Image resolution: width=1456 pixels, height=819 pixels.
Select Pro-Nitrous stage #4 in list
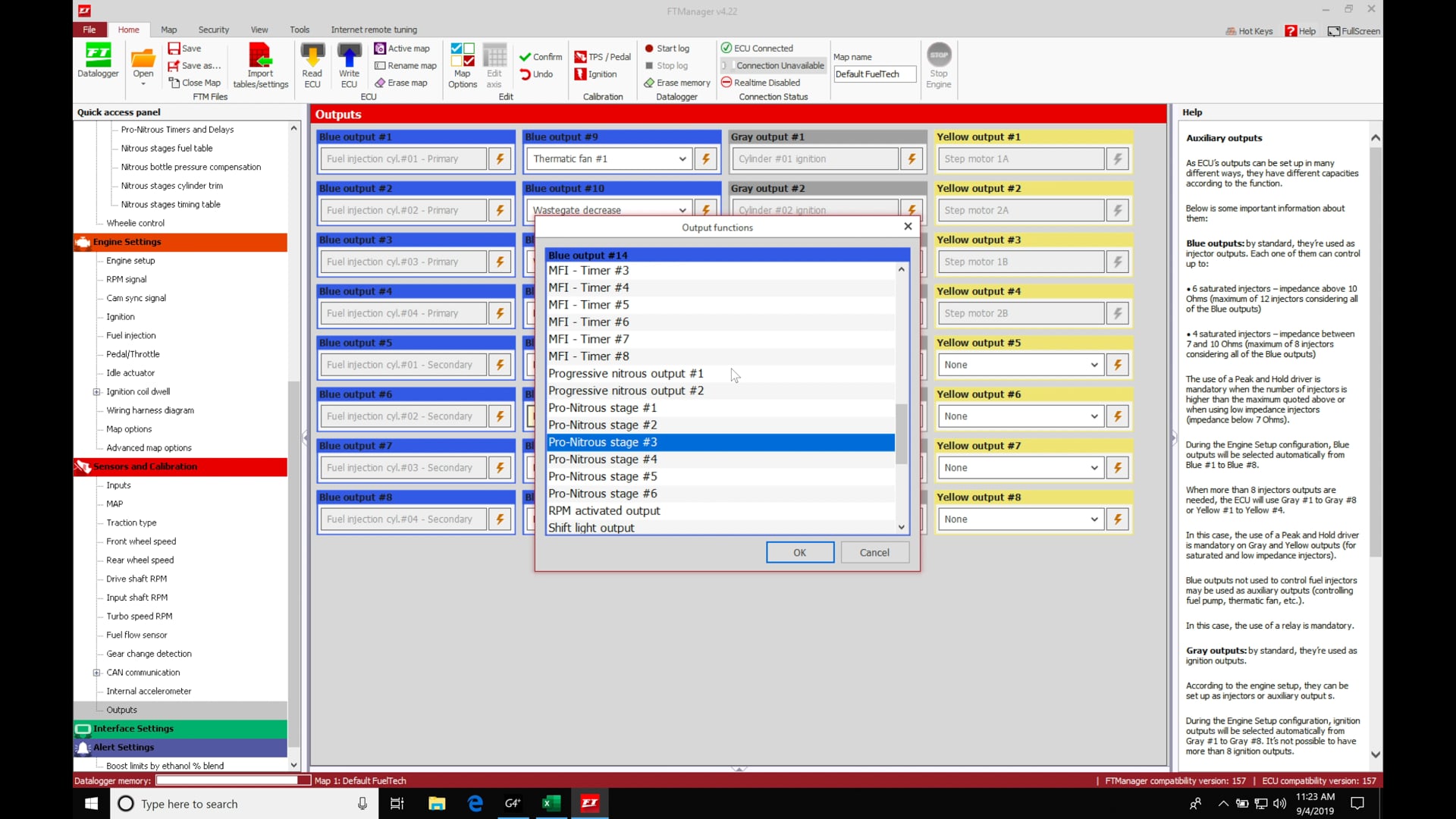point(602,460)
